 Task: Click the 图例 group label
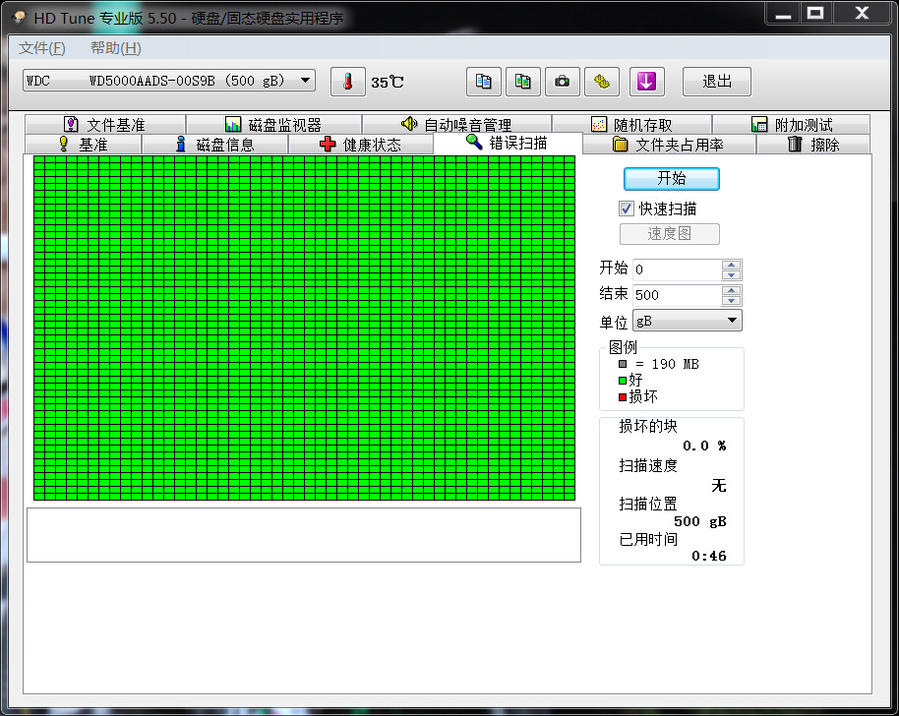pos(623,347)
